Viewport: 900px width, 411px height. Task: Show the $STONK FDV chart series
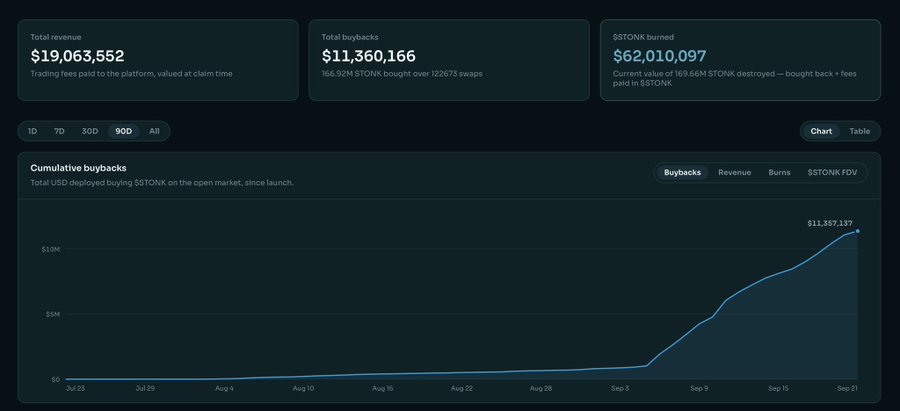point(832,172)
